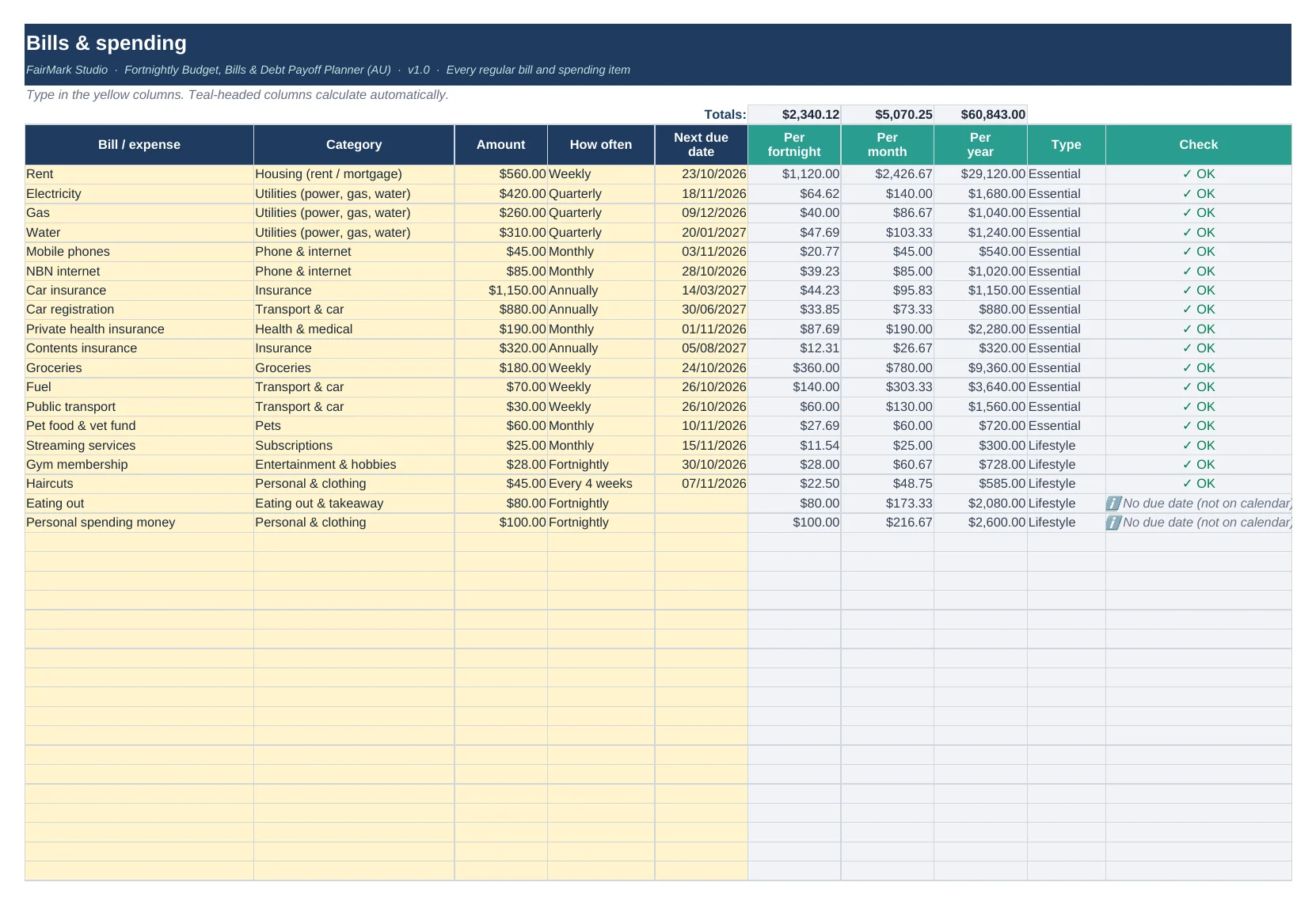1316x905 pixels.
Task: Click empty due date cell for Eating out
Action: [x=702, y=504]
